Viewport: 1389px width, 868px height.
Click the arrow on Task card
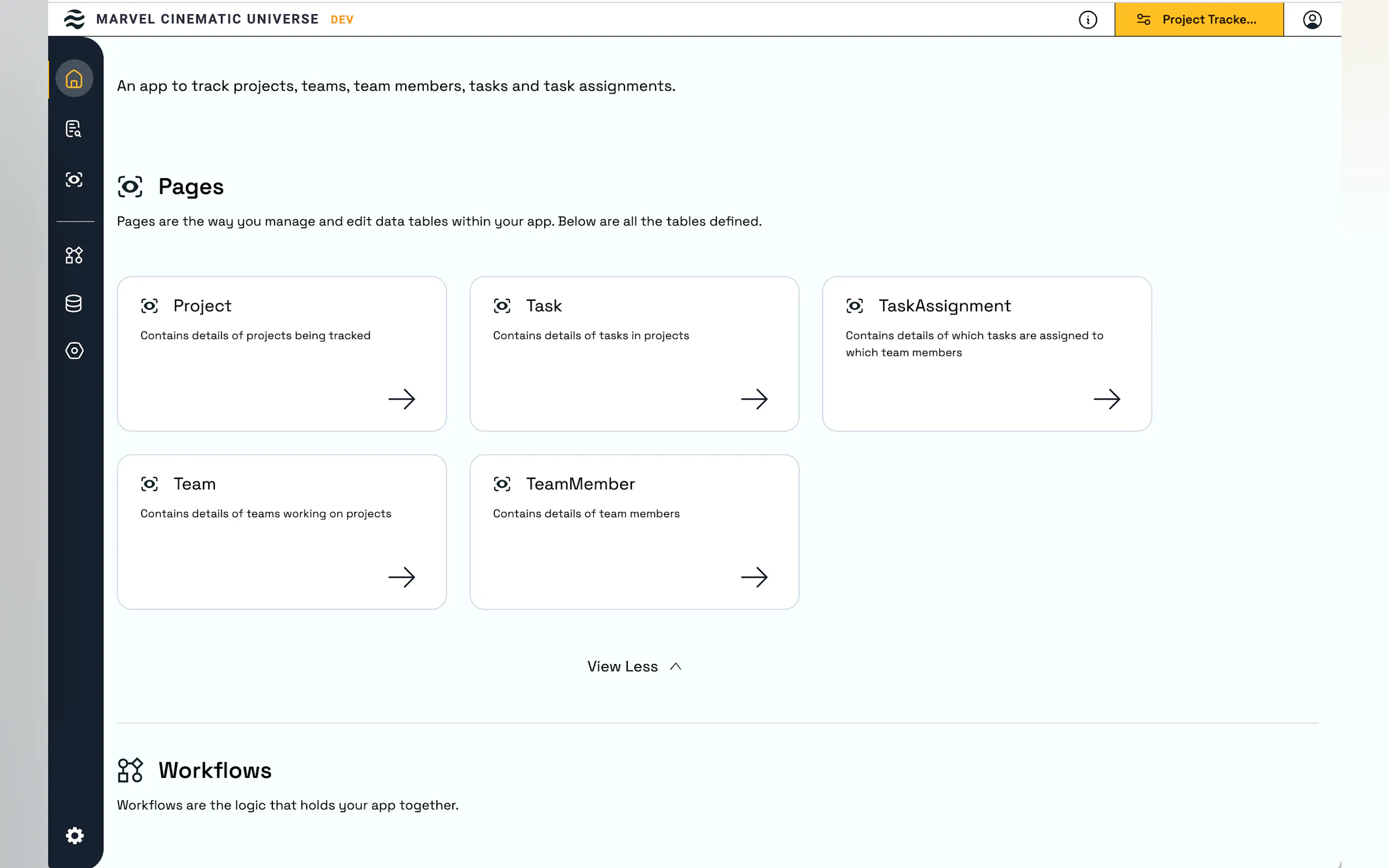click(754, 399)
